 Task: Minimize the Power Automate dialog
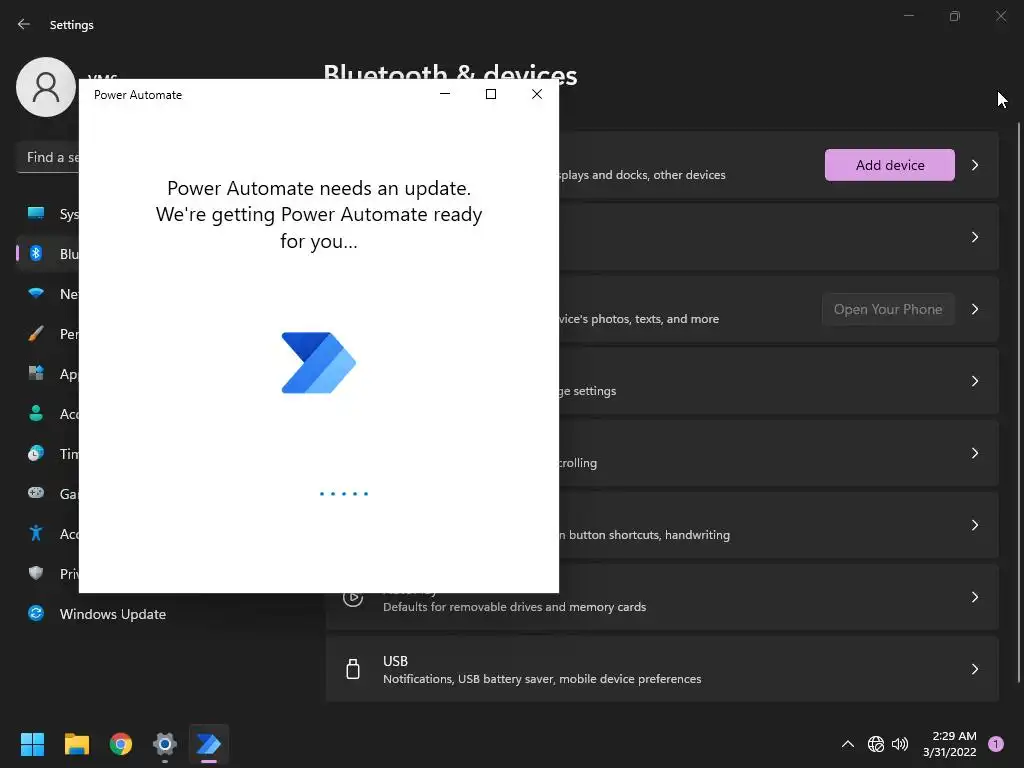[445, 94]
